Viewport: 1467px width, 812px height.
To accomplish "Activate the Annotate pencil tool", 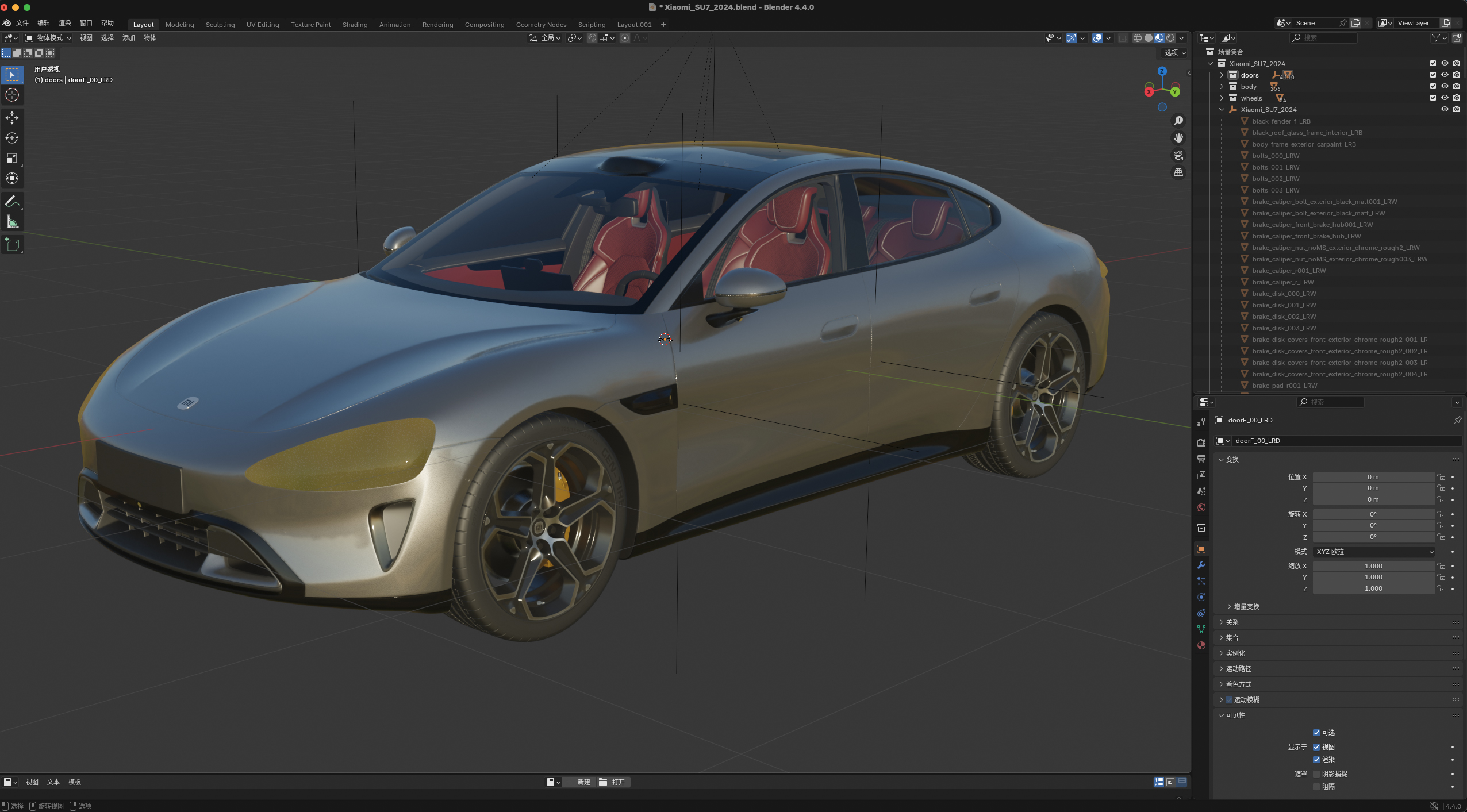I will point(12,201).
